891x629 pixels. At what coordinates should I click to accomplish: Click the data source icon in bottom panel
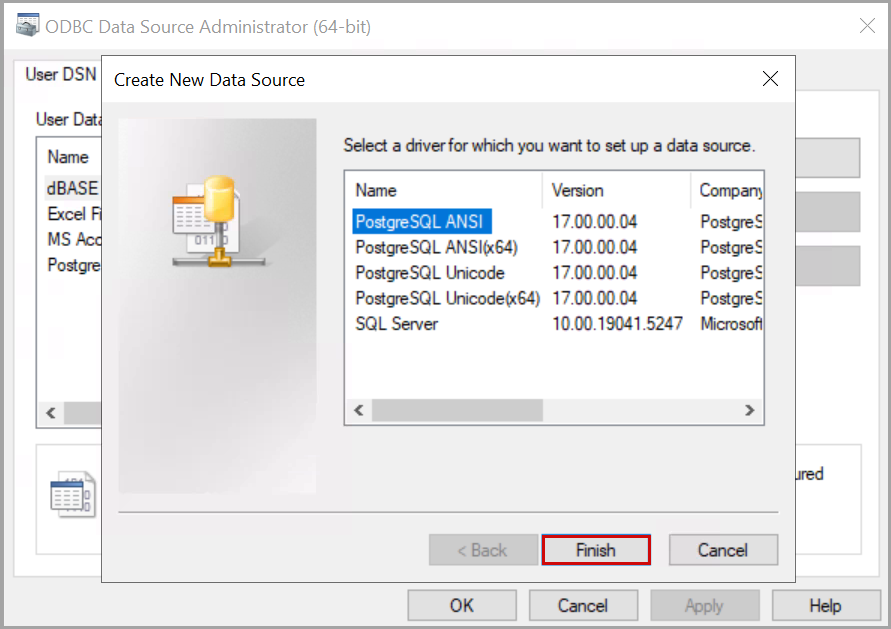coord(72,495)
